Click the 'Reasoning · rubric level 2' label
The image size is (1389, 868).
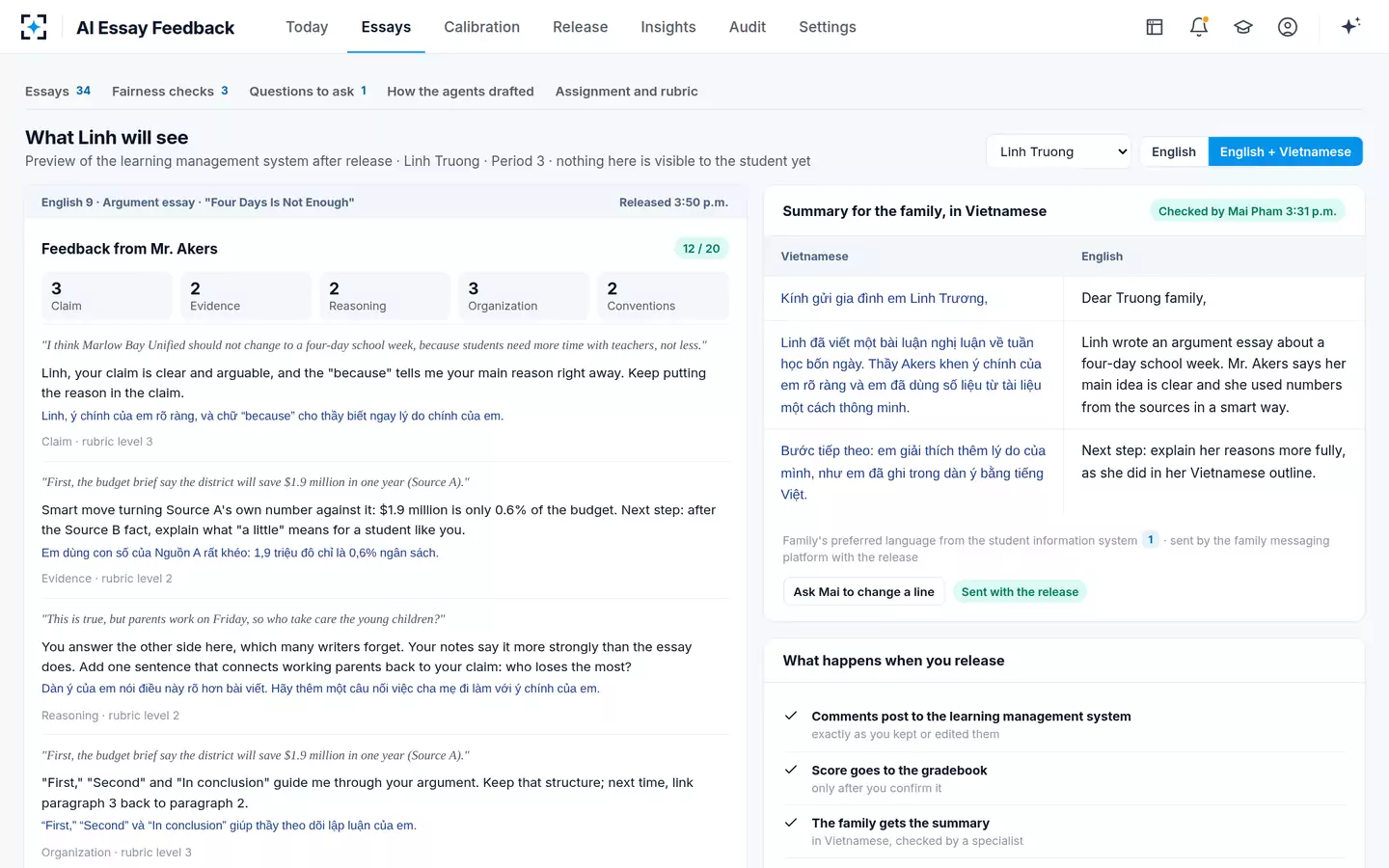click(x=110, y=716)
